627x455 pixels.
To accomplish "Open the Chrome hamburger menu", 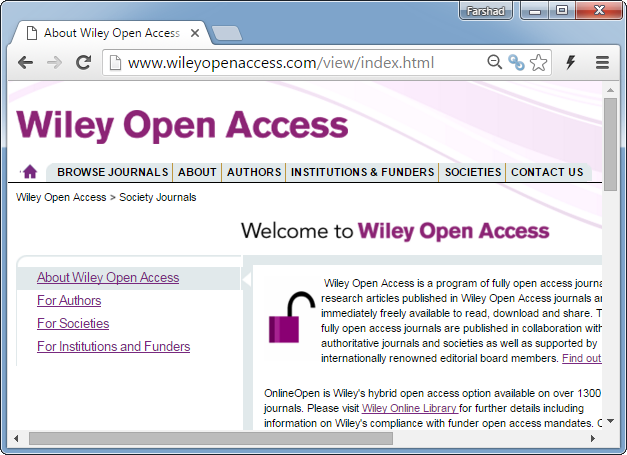I will point(602,62).
